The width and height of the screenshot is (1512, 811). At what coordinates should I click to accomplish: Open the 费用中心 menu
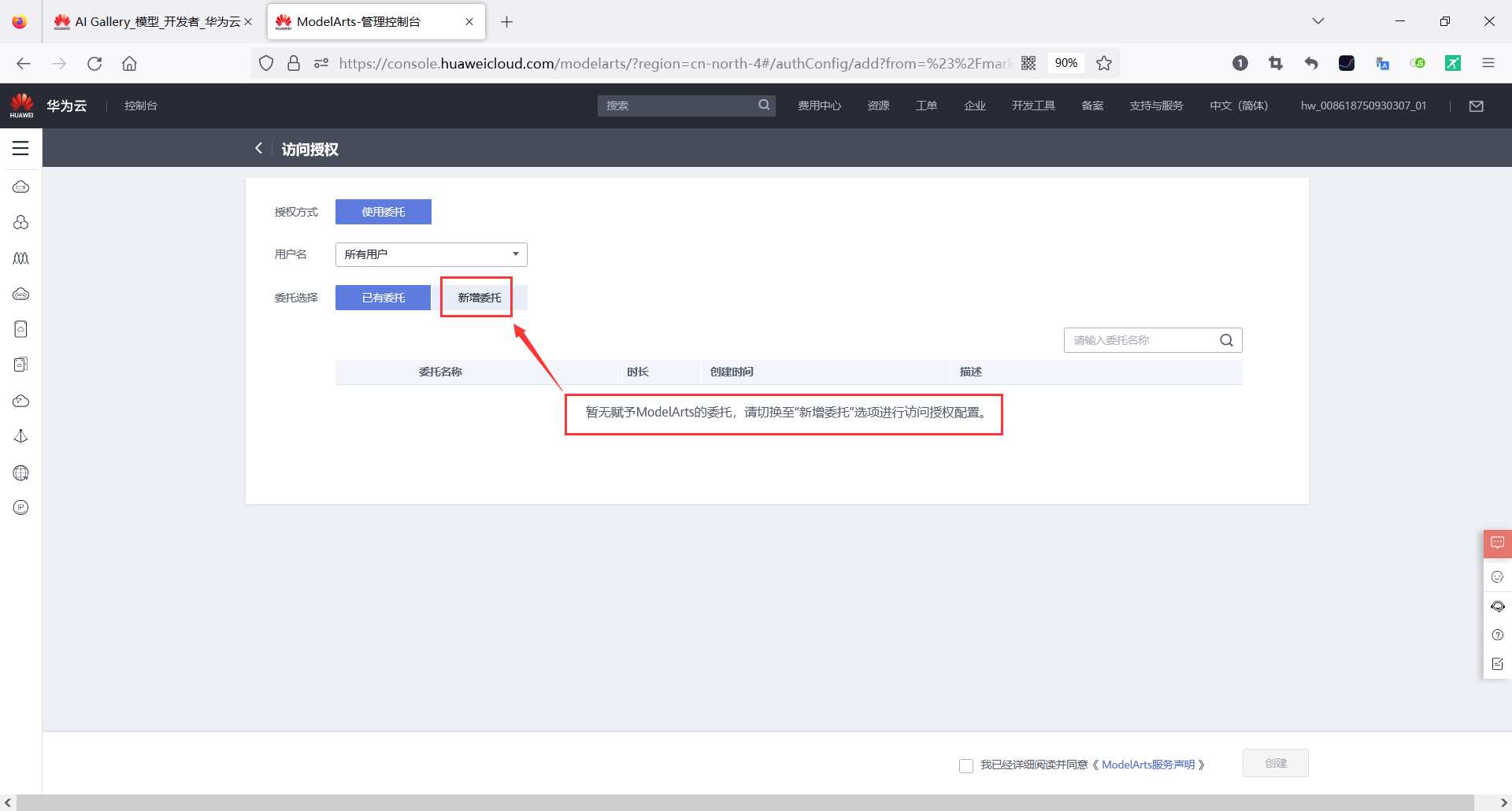[x=819, y=106]
